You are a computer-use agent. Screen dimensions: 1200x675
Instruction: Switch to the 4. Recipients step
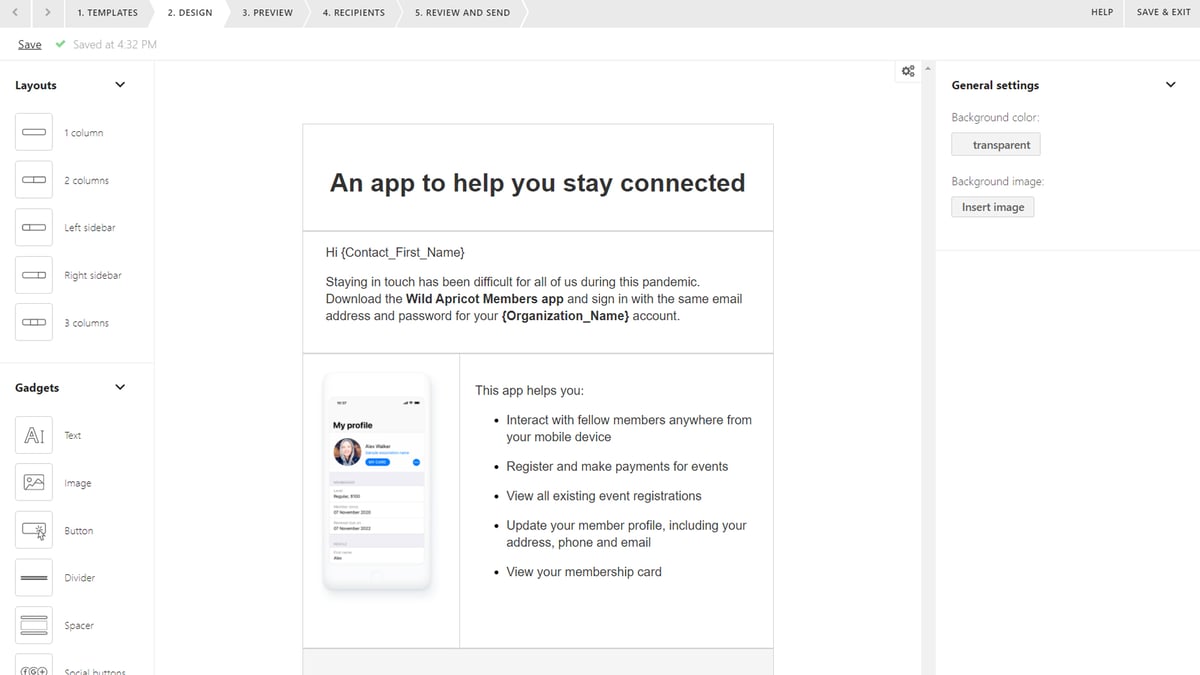(353, 13)
